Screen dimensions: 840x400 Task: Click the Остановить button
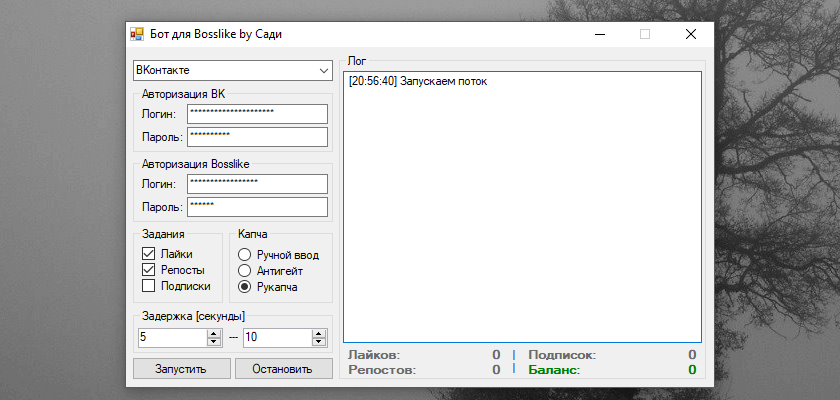click(283, 369)
